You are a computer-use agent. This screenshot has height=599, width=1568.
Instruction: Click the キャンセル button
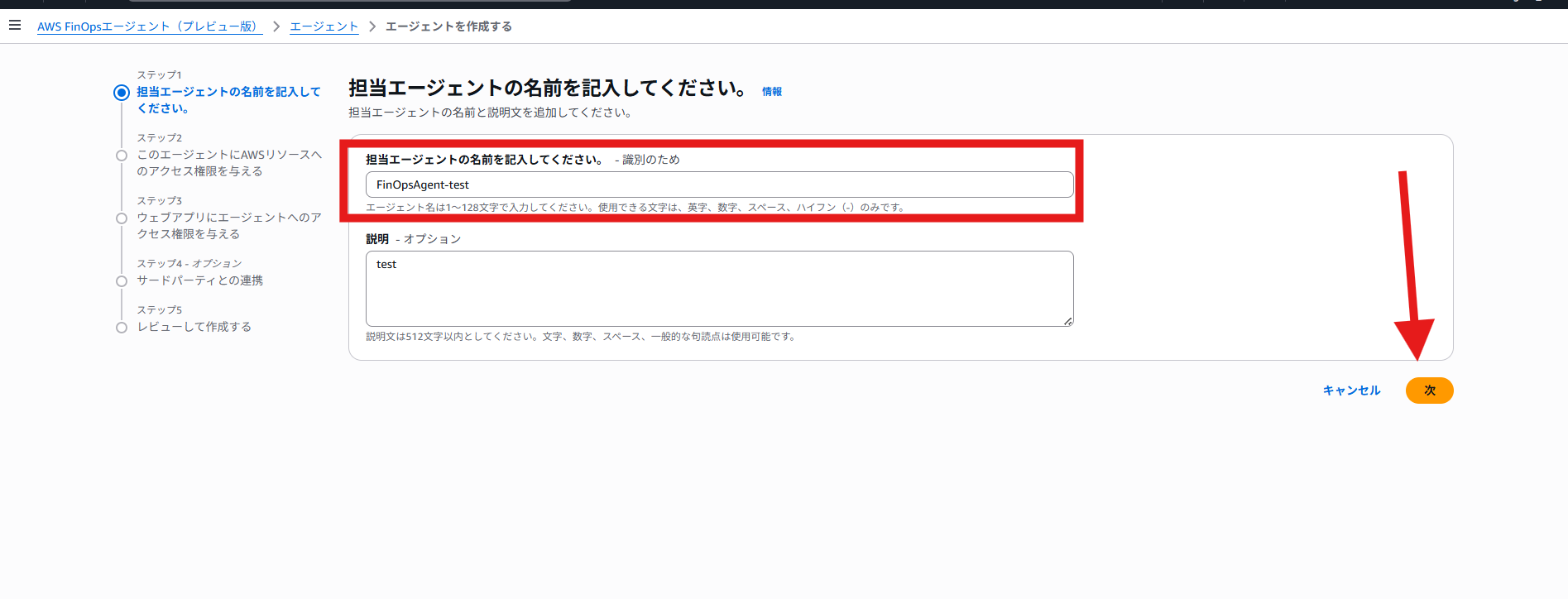[x=1351, y=391]
